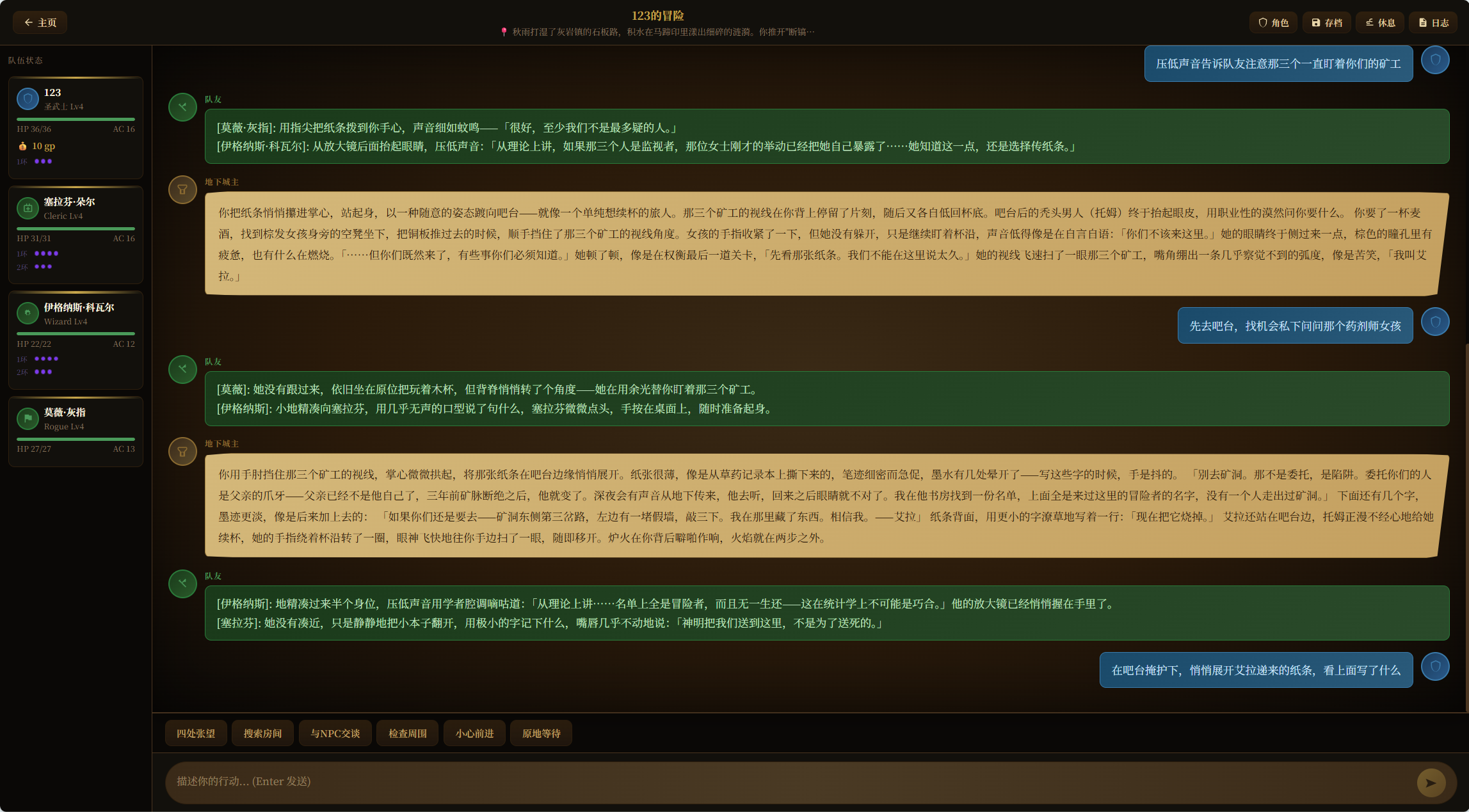
Task: Click the send arrow icon beside input box
Action: (1432, 781)
